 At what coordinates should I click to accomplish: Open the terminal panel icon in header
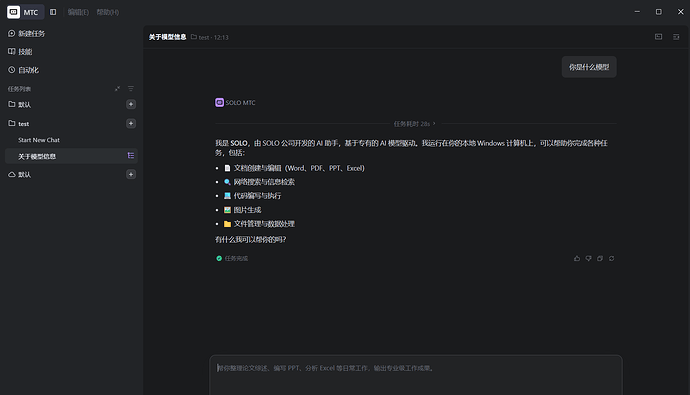click(x=658, y=37)
